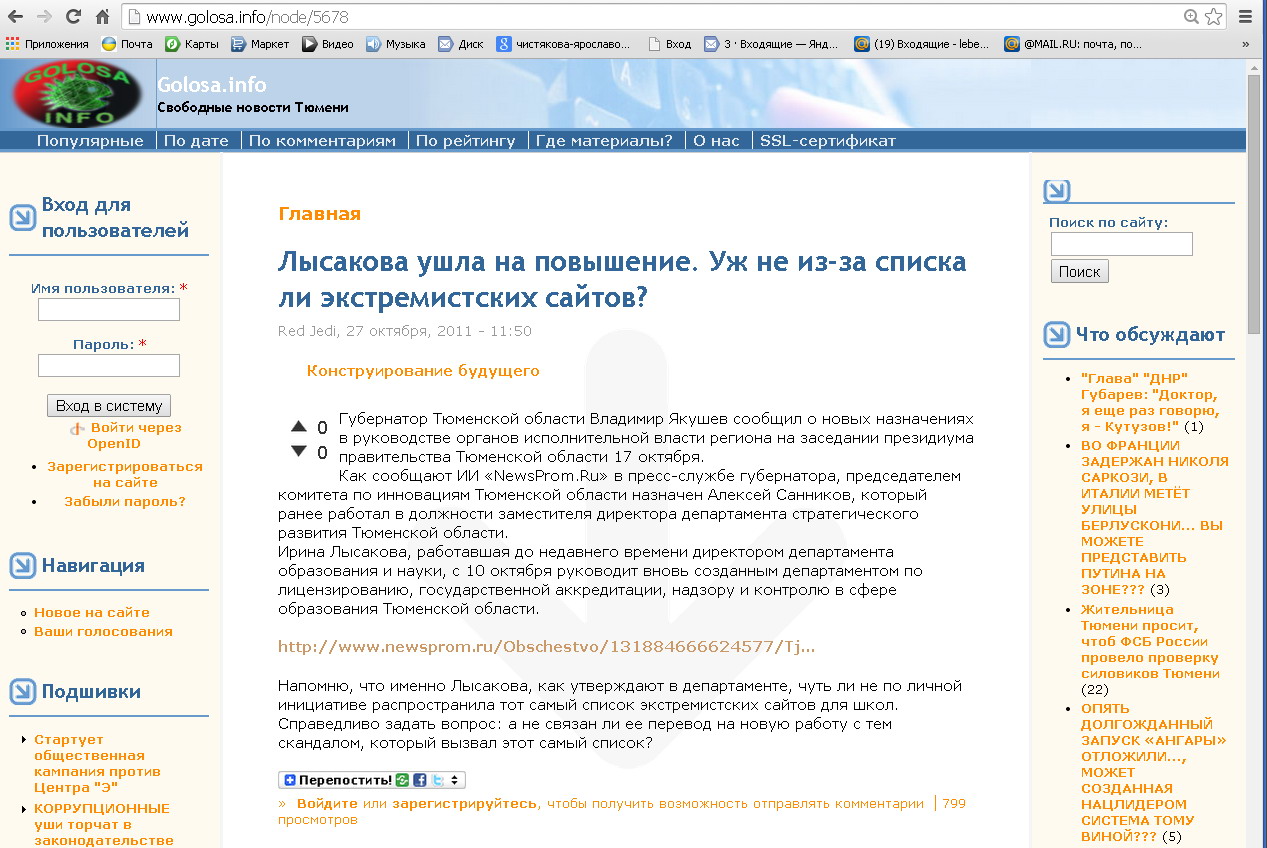Open Приложения apps bookmark

[47, 44]
